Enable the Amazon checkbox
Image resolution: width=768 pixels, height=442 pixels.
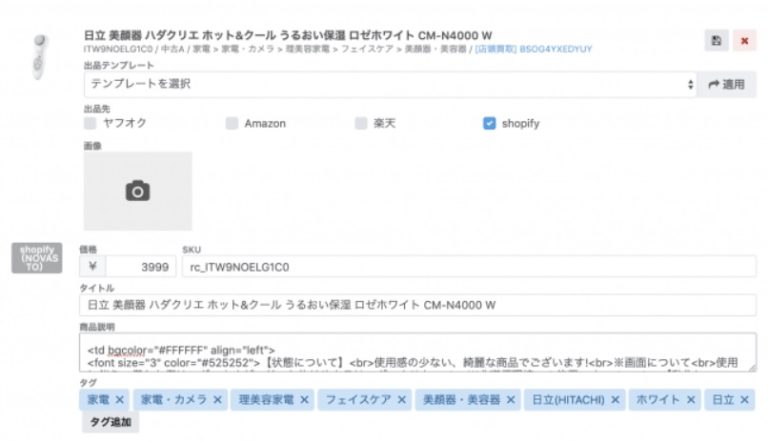[x=232, y=123]
